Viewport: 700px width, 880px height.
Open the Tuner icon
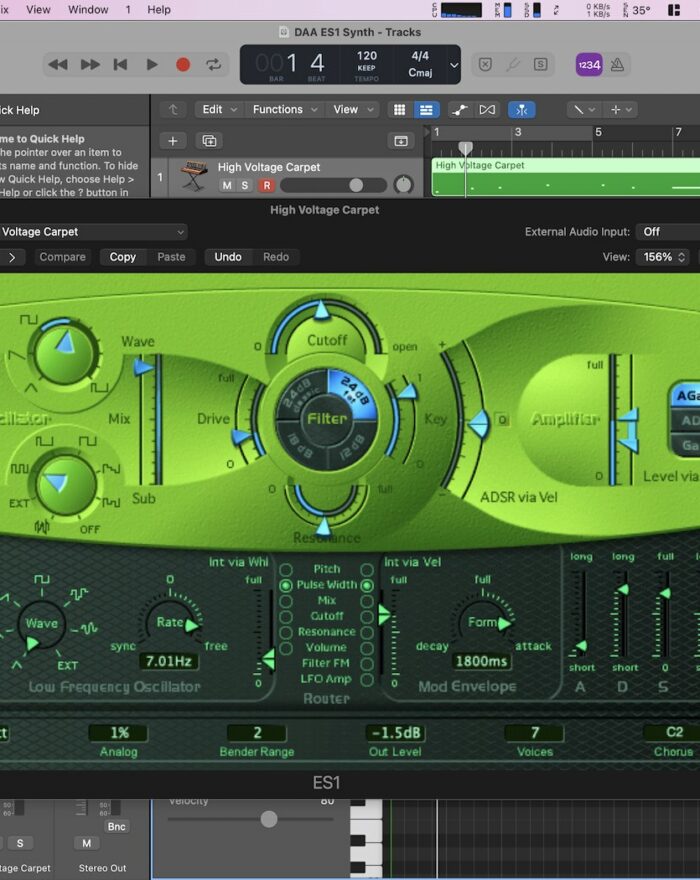513,65
